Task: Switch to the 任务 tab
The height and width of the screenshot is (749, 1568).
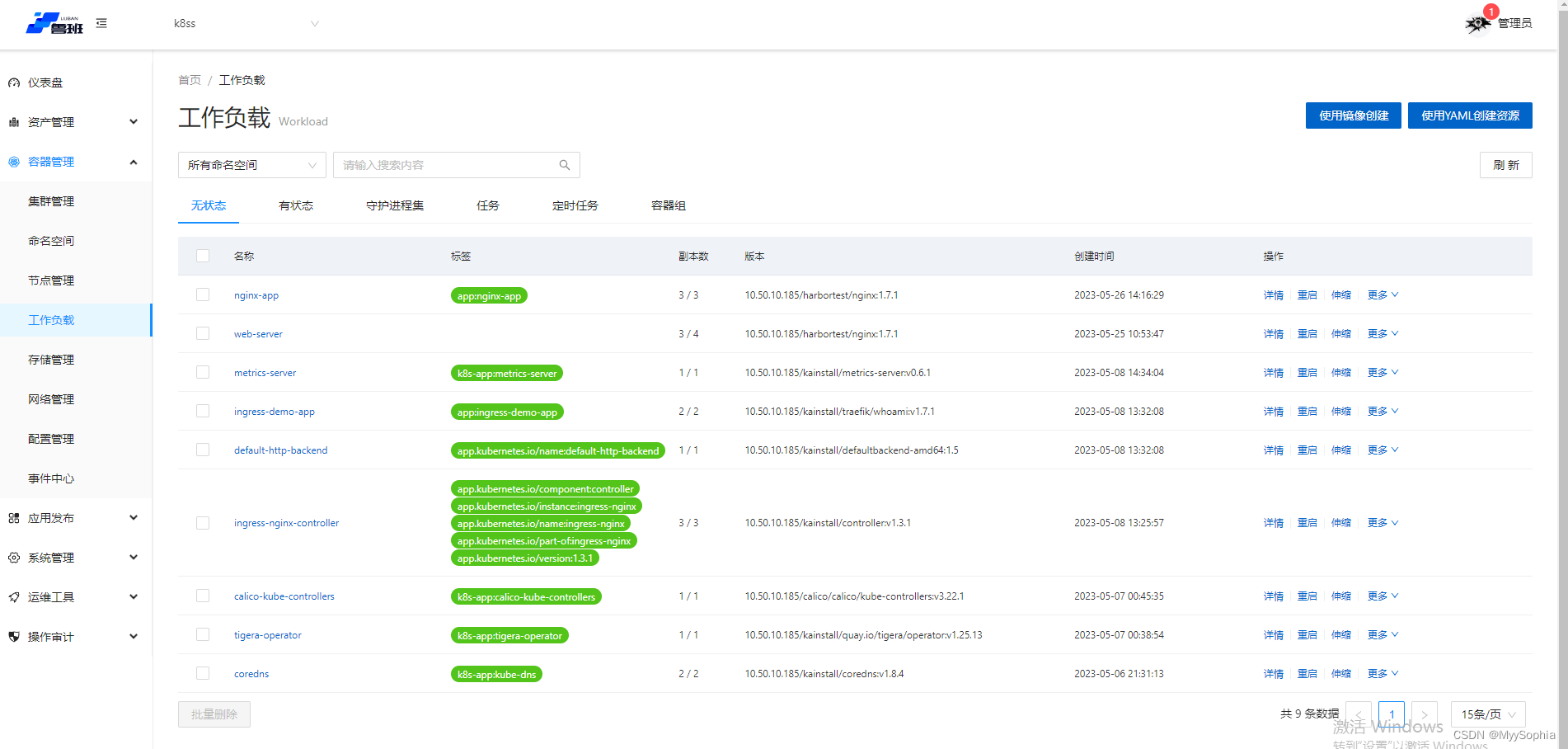Action: pos(488,205)
